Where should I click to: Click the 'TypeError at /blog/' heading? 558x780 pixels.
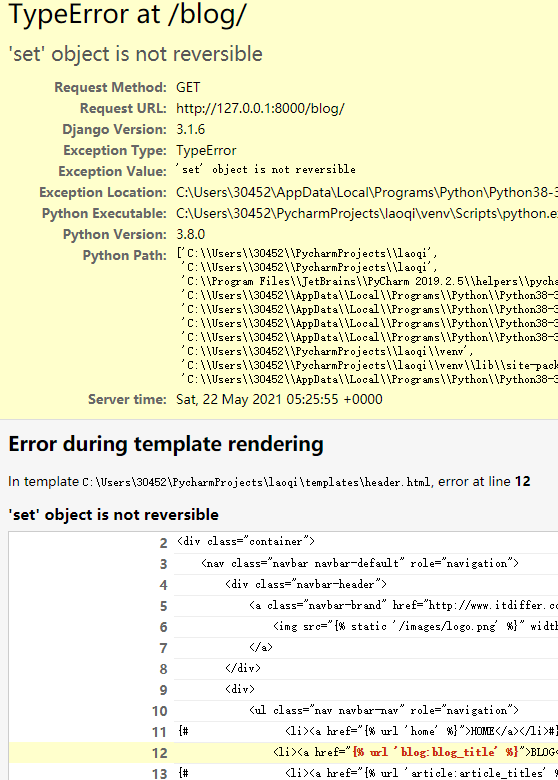click(127, 14)
